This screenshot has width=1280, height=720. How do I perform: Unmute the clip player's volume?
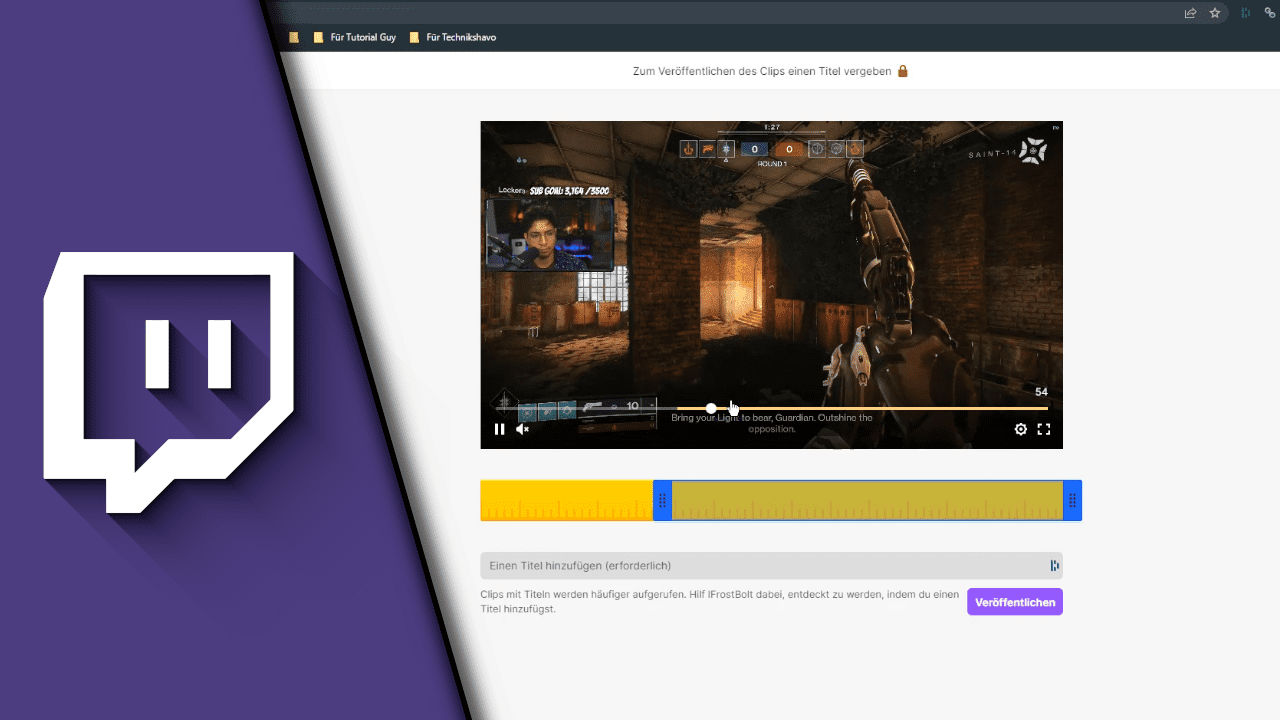click(x=522, y=429)
